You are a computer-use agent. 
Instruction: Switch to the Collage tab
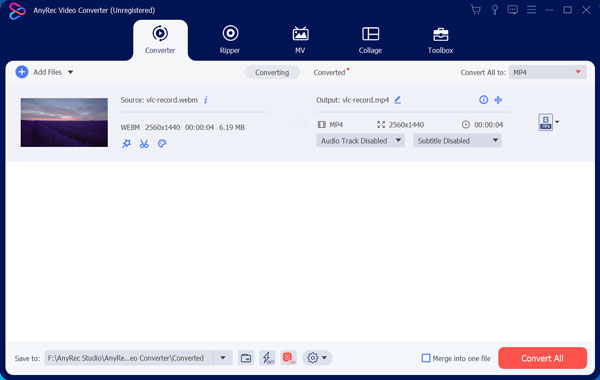pyautogui.click(x=370, y=40)
